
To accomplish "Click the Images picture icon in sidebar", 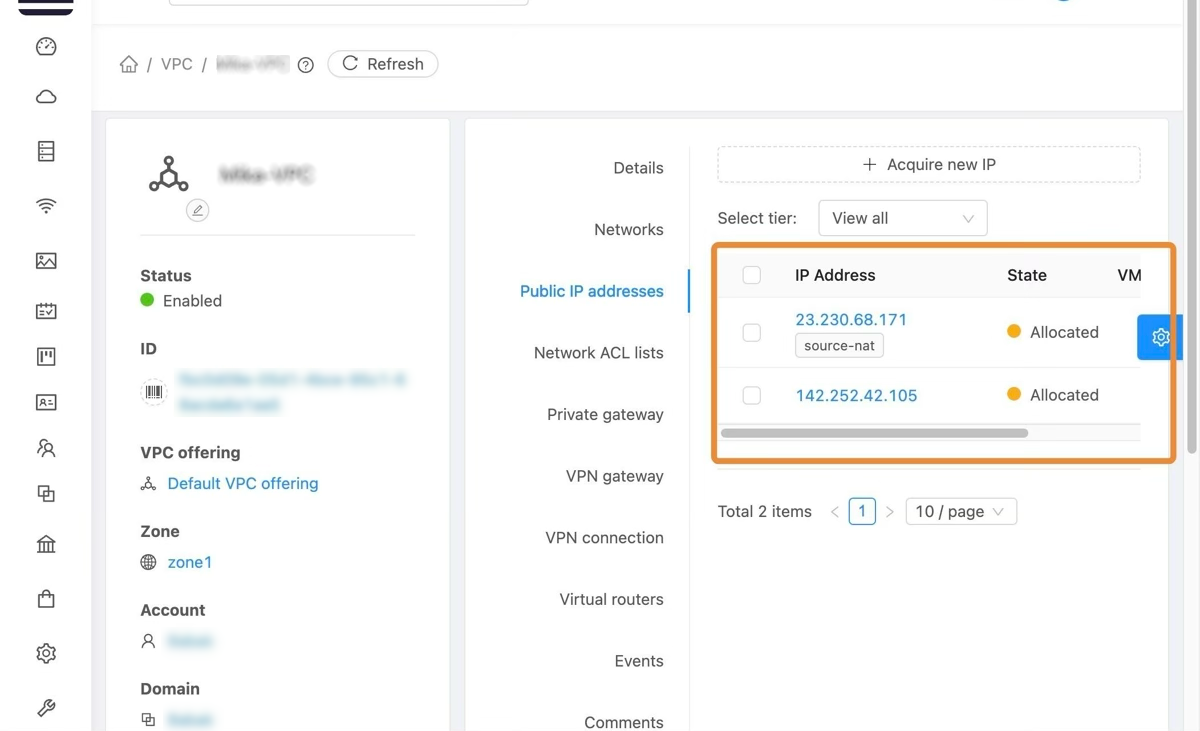I will [x=46, y=261].
